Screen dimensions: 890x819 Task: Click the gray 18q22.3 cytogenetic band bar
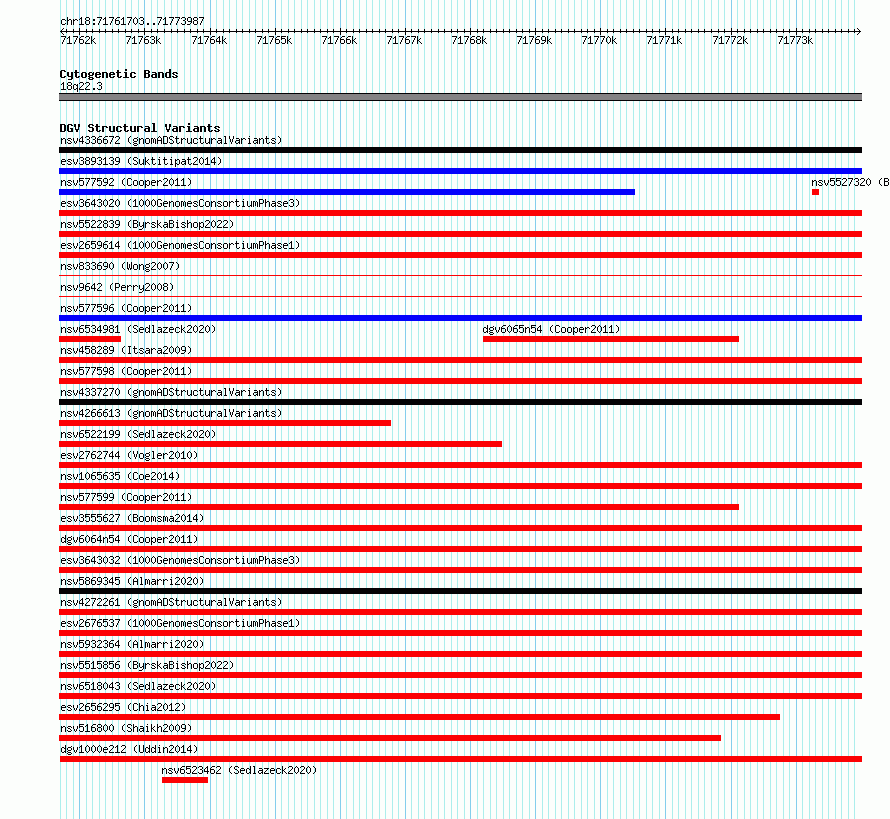[x=460, y=97]
